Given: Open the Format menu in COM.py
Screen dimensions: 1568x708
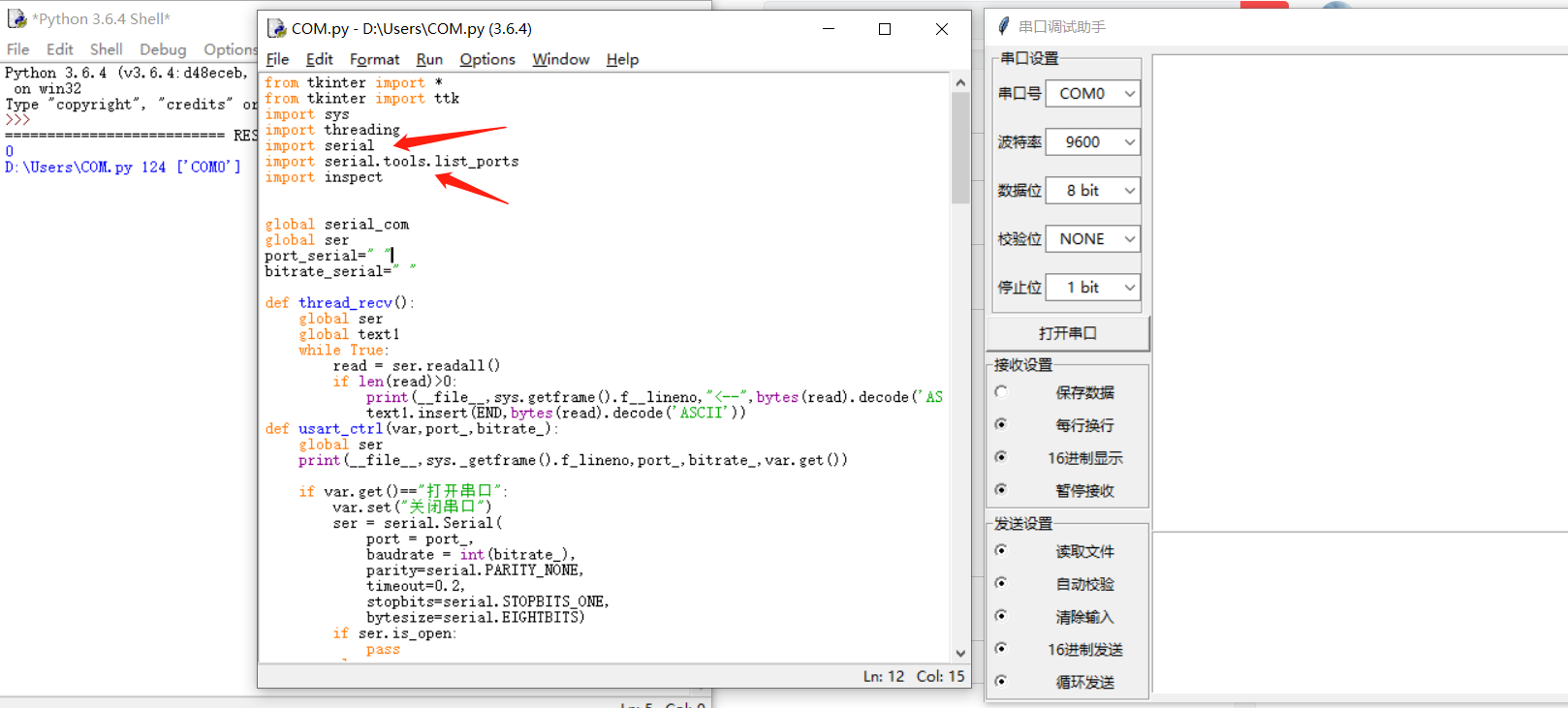Looking at the screenshot, I should [x=374, y=59].
